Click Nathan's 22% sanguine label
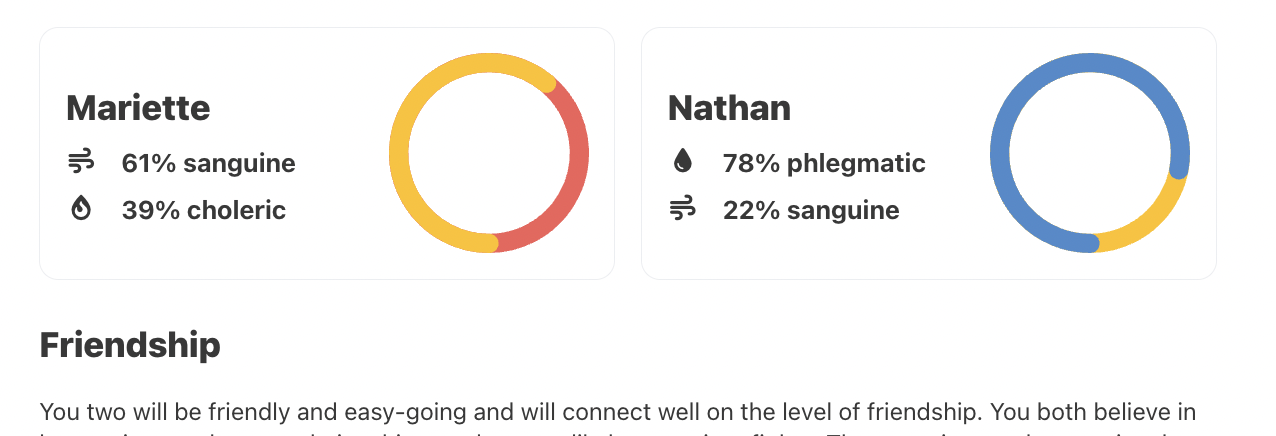Screen dimensions: 1276x436 coord(811,210)
